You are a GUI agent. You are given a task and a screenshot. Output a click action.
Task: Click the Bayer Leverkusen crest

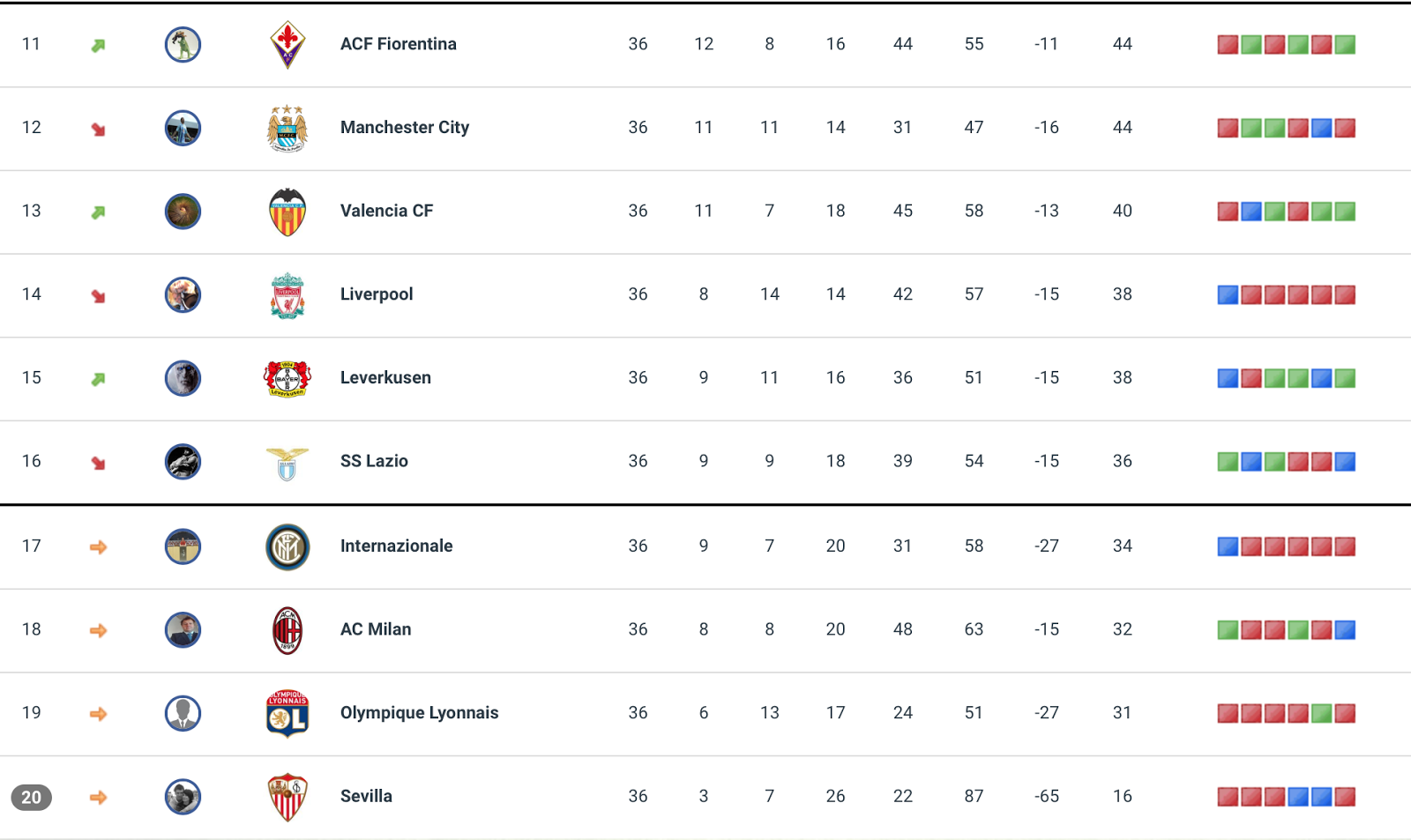[x=287, y=378]
